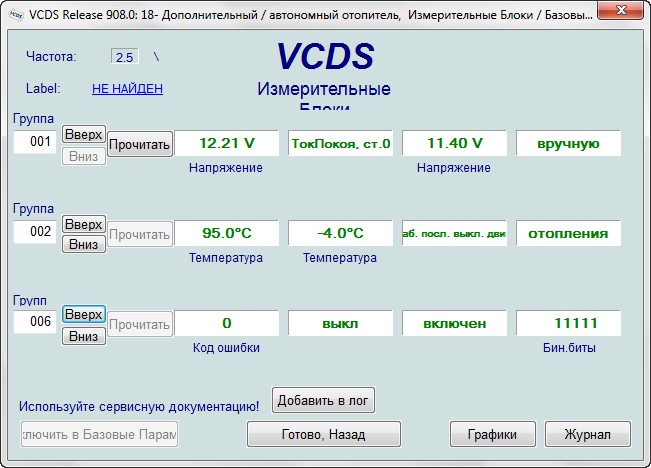
Task: Select the вручную value field
Action: [568, 143]
